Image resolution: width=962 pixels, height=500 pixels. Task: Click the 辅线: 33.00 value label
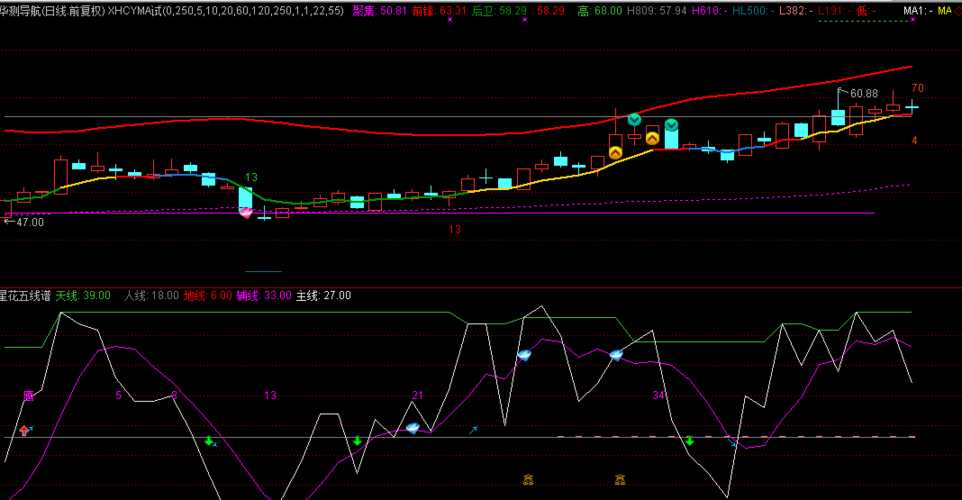tap(264, 296)
